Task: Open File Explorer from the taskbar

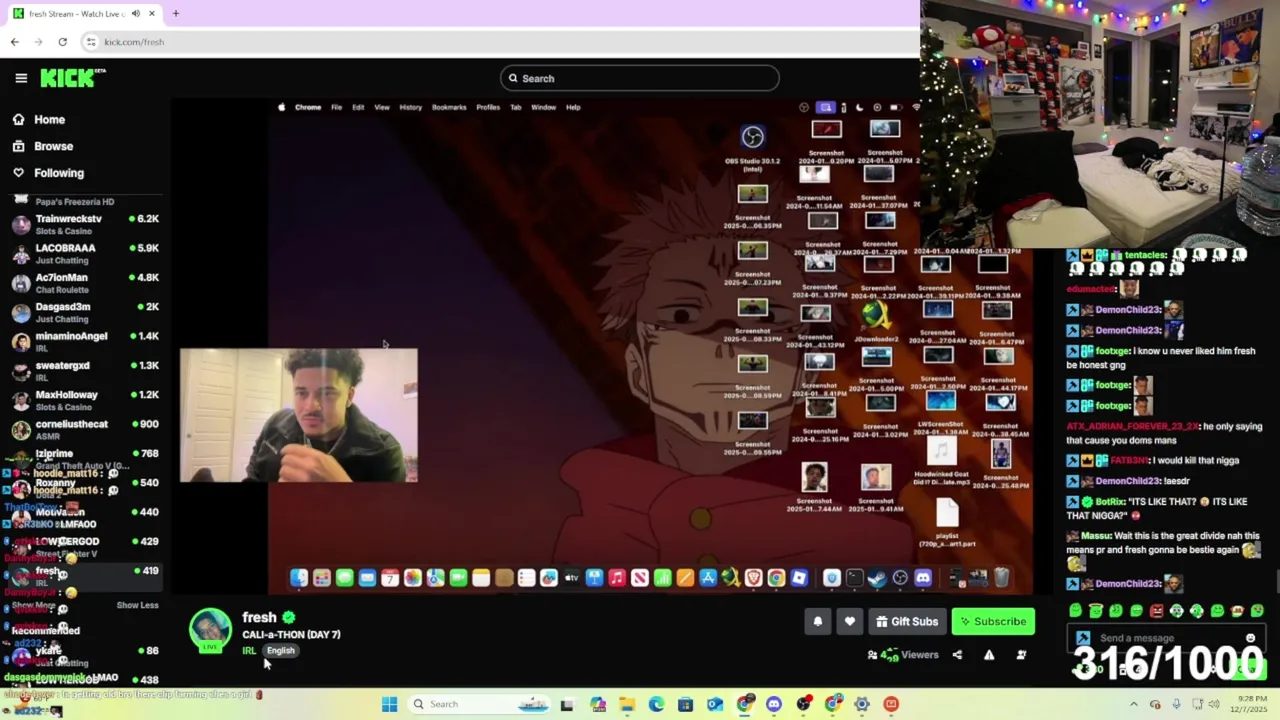Action: 627,704
